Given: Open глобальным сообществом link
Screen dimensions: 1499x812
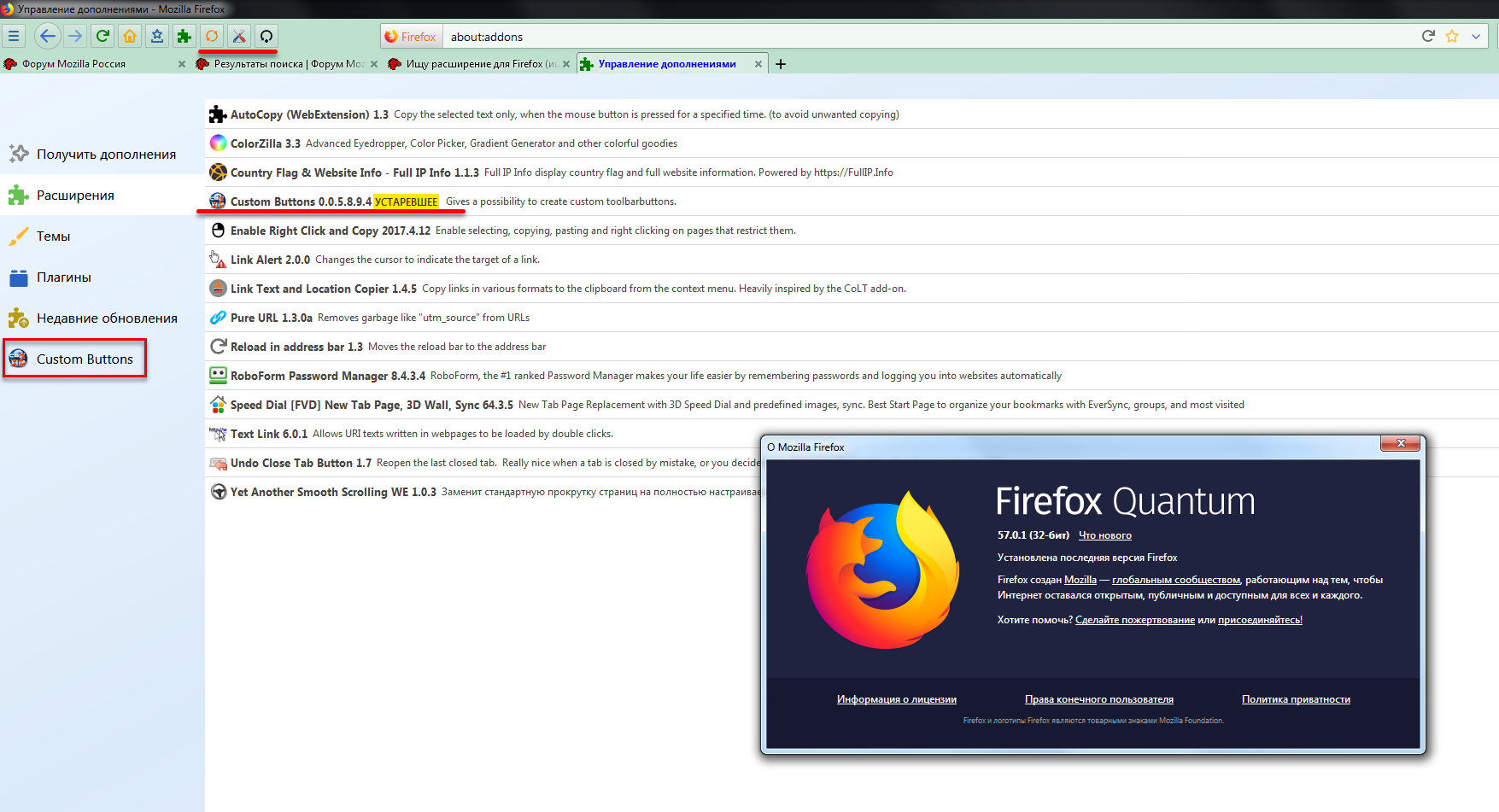Looking at the screenshot, I should coord(1175,580).
